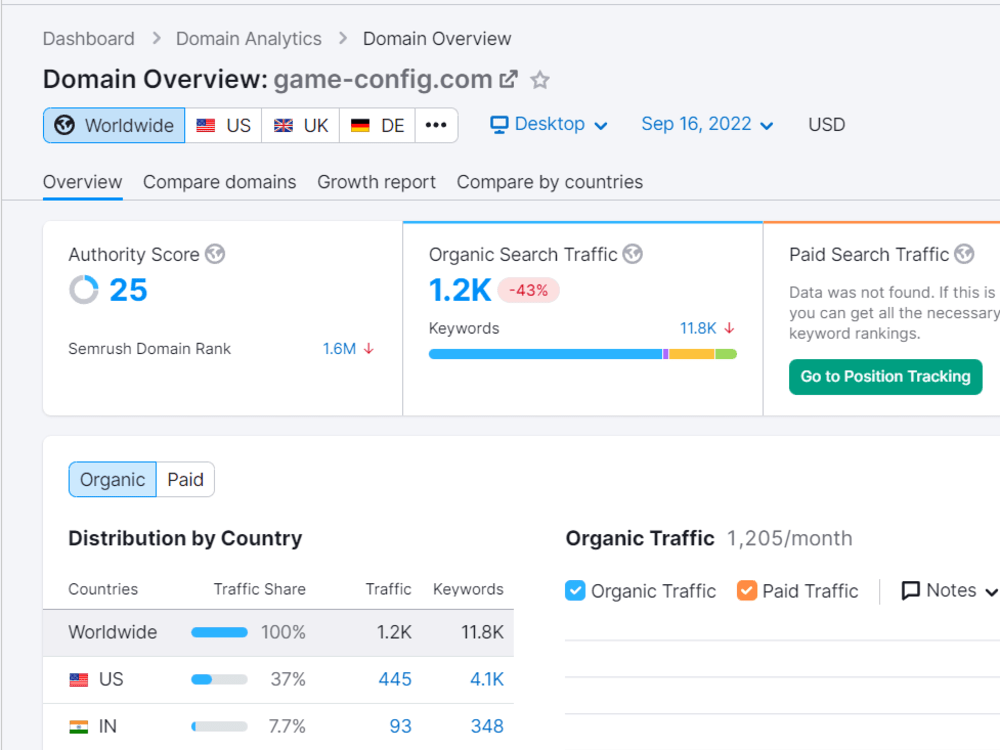Screen dimensions: 1000x750
Task: Click Go to Position Tracking button
Action: [885, 377]
